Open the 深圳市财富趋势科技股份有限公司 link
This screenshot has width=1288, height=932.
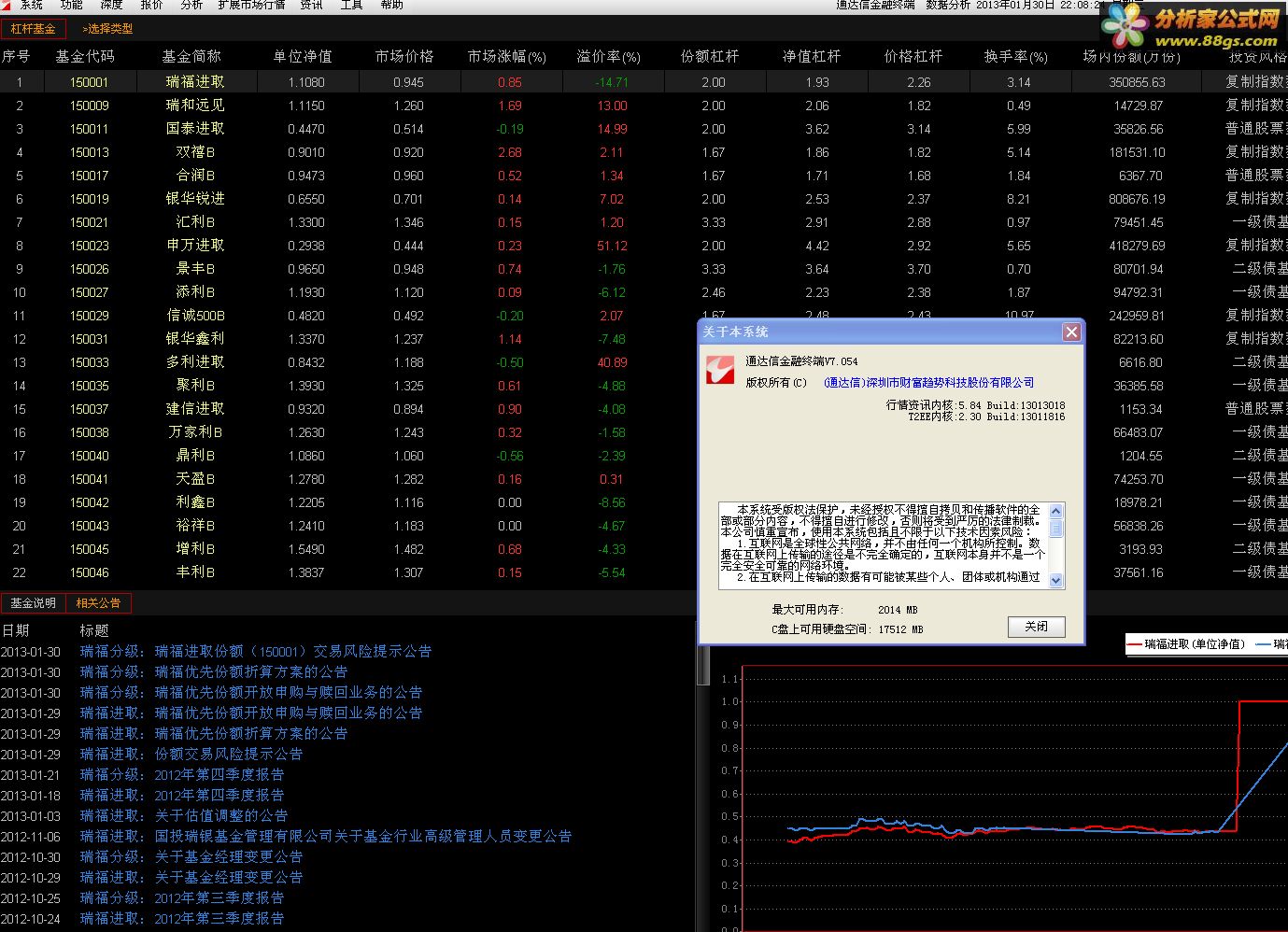(x=928, y=383)
